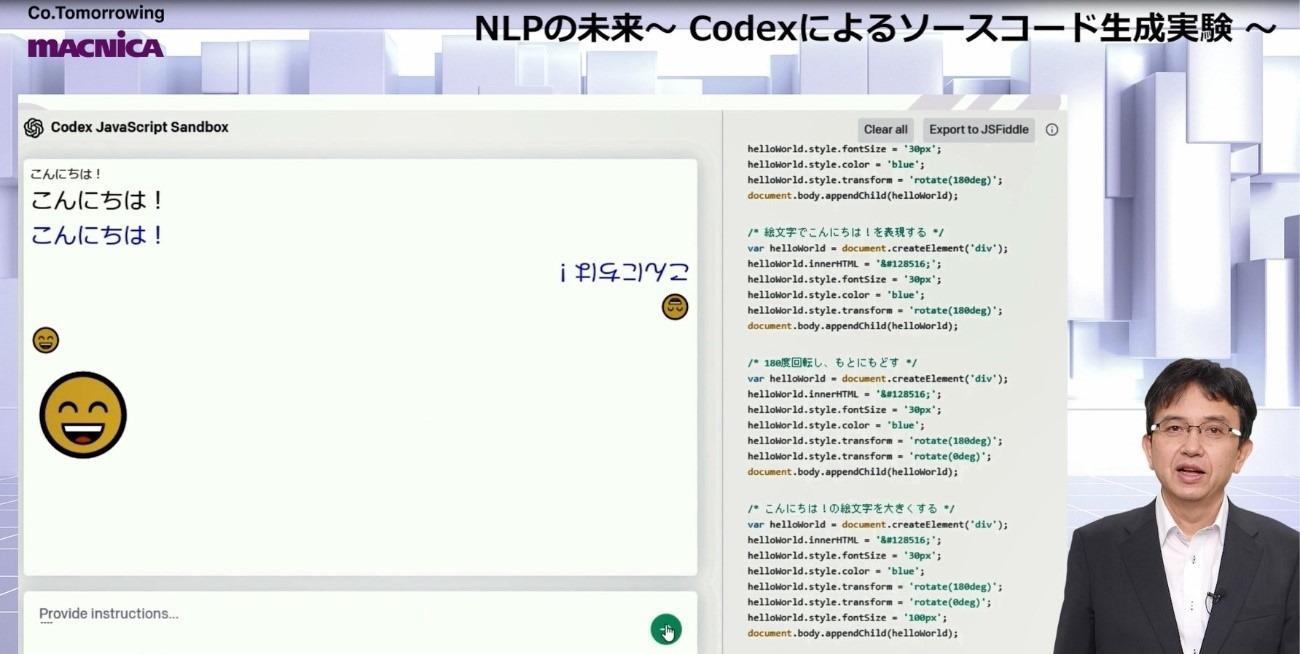Select the large grinning emoji in the output
This screenshot has height=654, width=1300.
tap(83, 414)
